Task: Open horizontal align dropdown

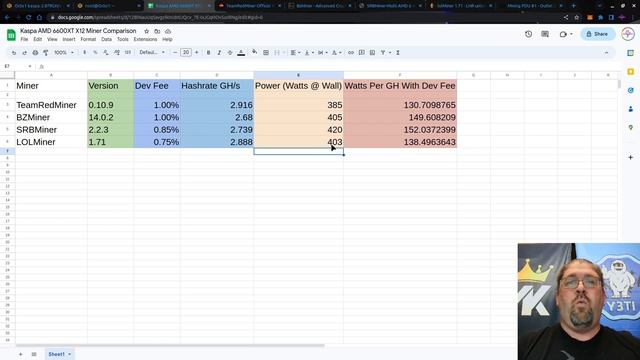Action: click(295, 53)
